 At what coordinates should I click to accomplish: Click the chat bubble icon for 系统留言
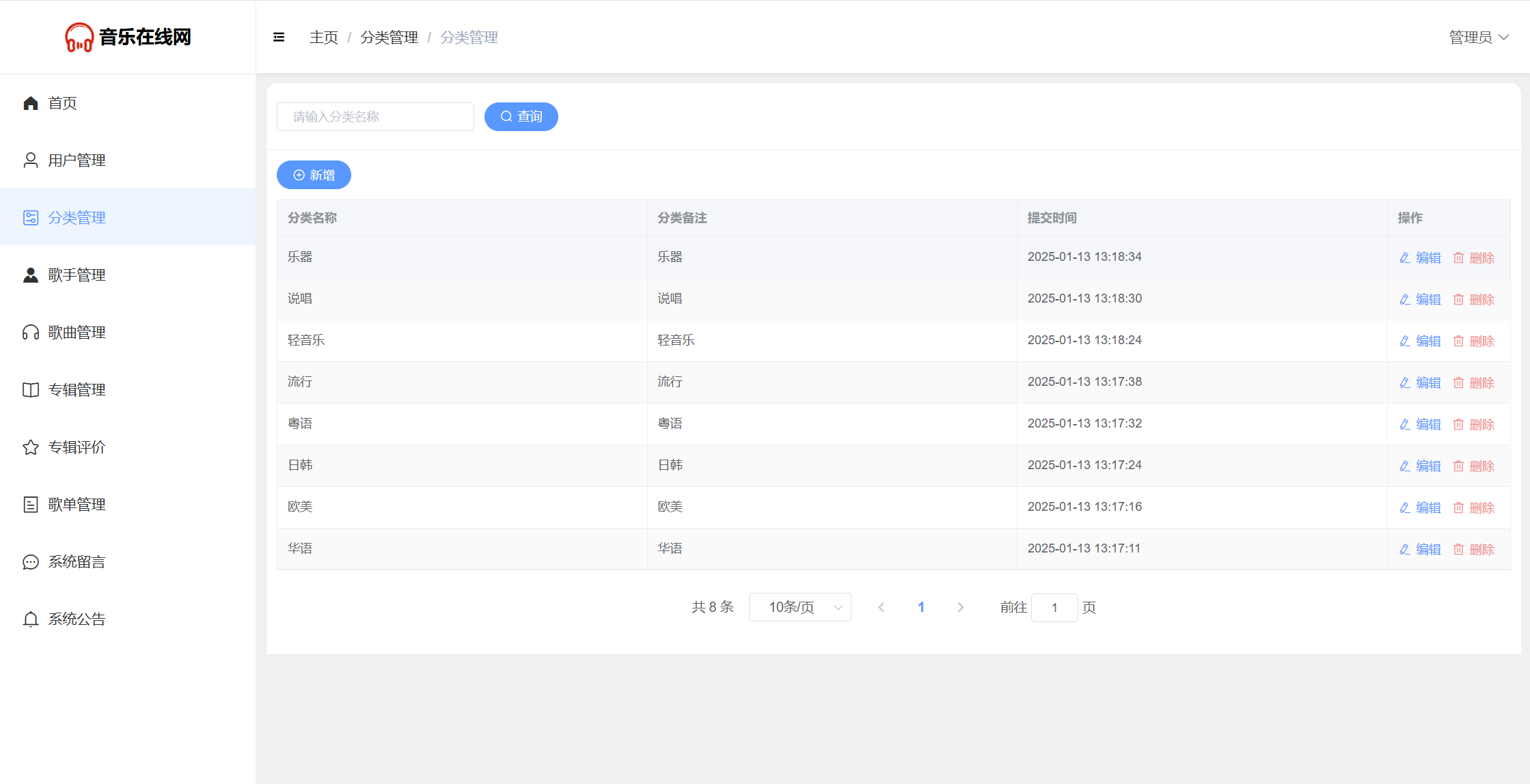pos(31,562)
